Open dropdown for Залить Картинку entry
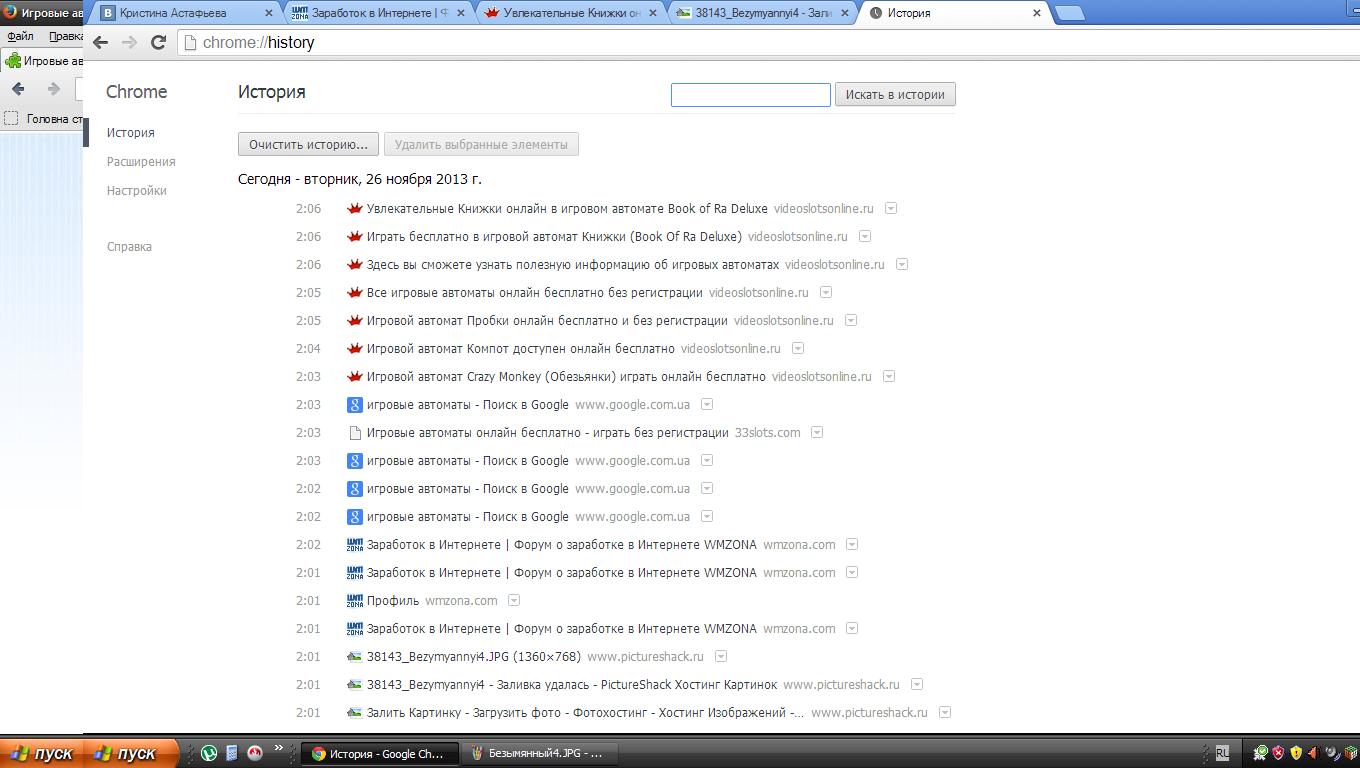The image size is (1360, 768). click(x=945, y=713)
